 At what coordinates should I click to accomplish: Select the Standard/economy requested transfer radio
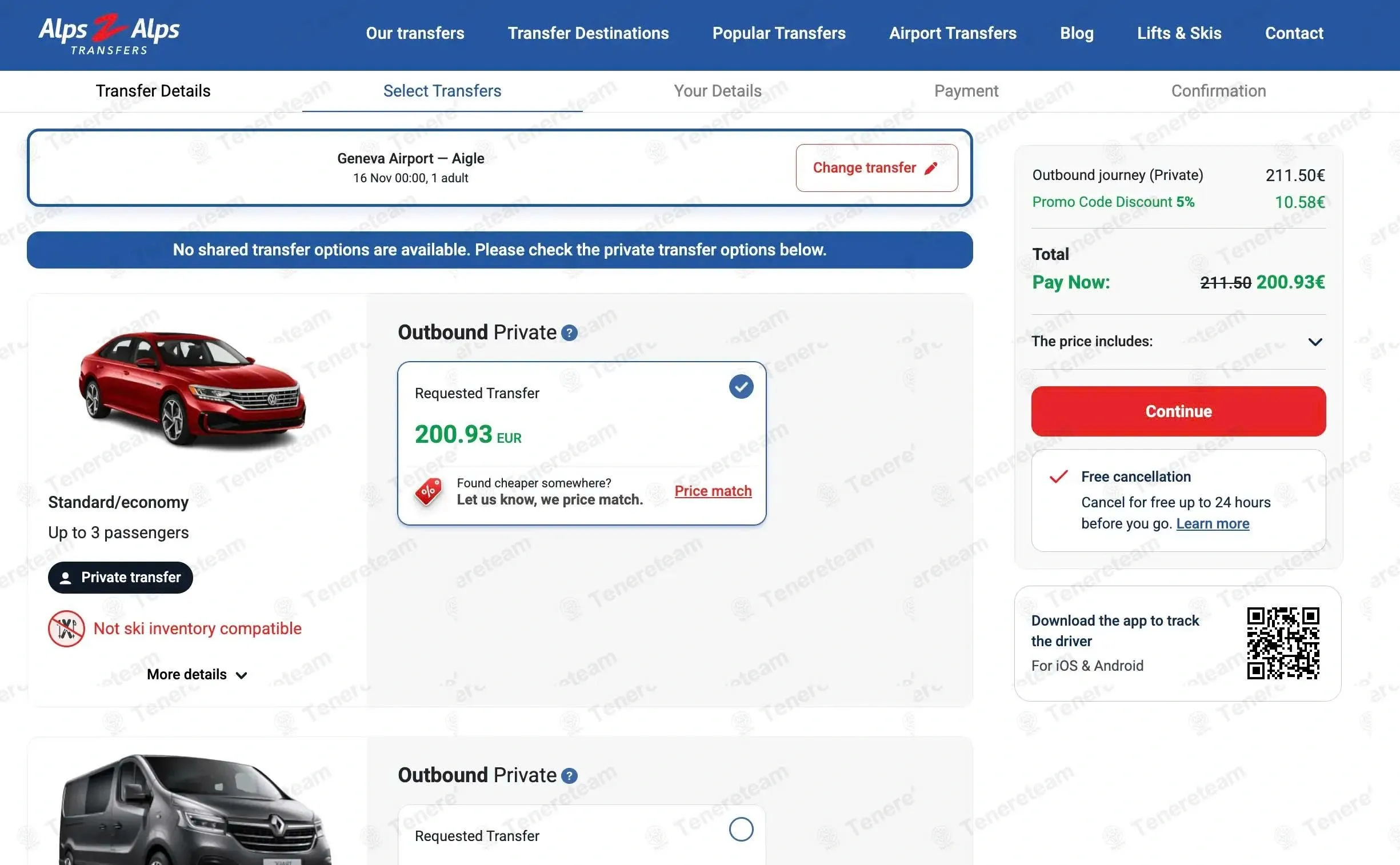741,387
